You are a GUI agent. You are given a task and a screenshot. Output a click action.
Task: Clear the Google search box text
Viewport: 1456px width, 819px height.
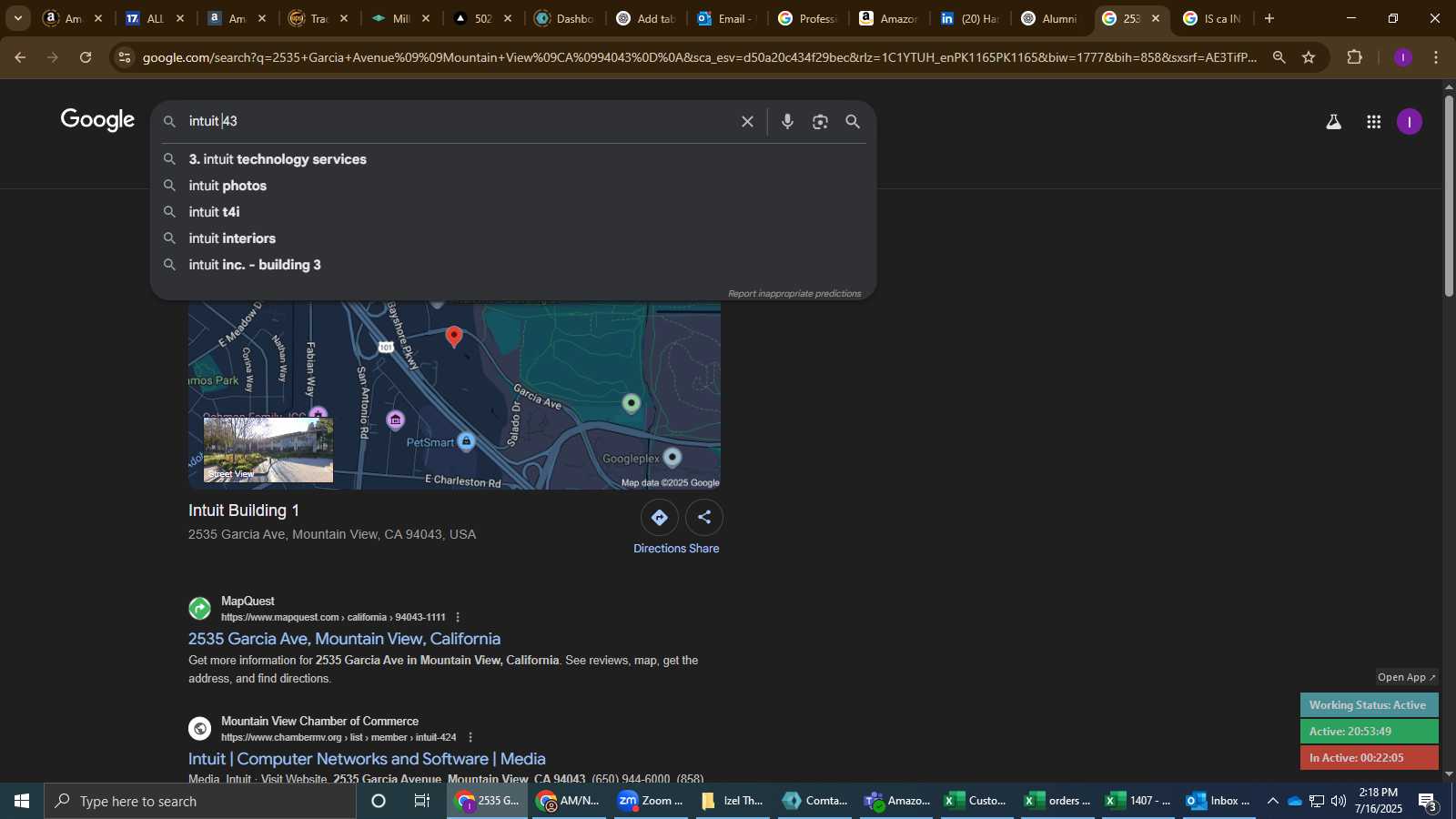click(x=747, y=122)
